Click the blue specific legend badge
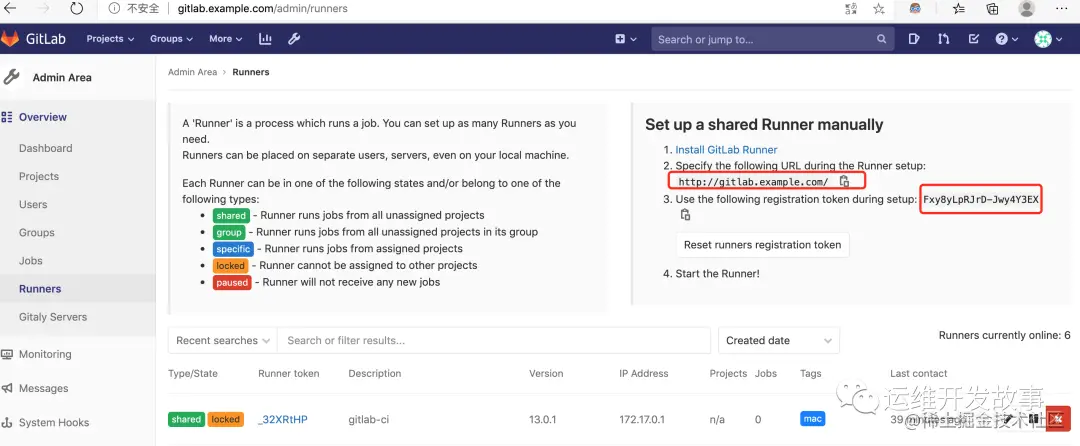The image size is (1080, 446). pyautogui.click(x=233, y=249)
